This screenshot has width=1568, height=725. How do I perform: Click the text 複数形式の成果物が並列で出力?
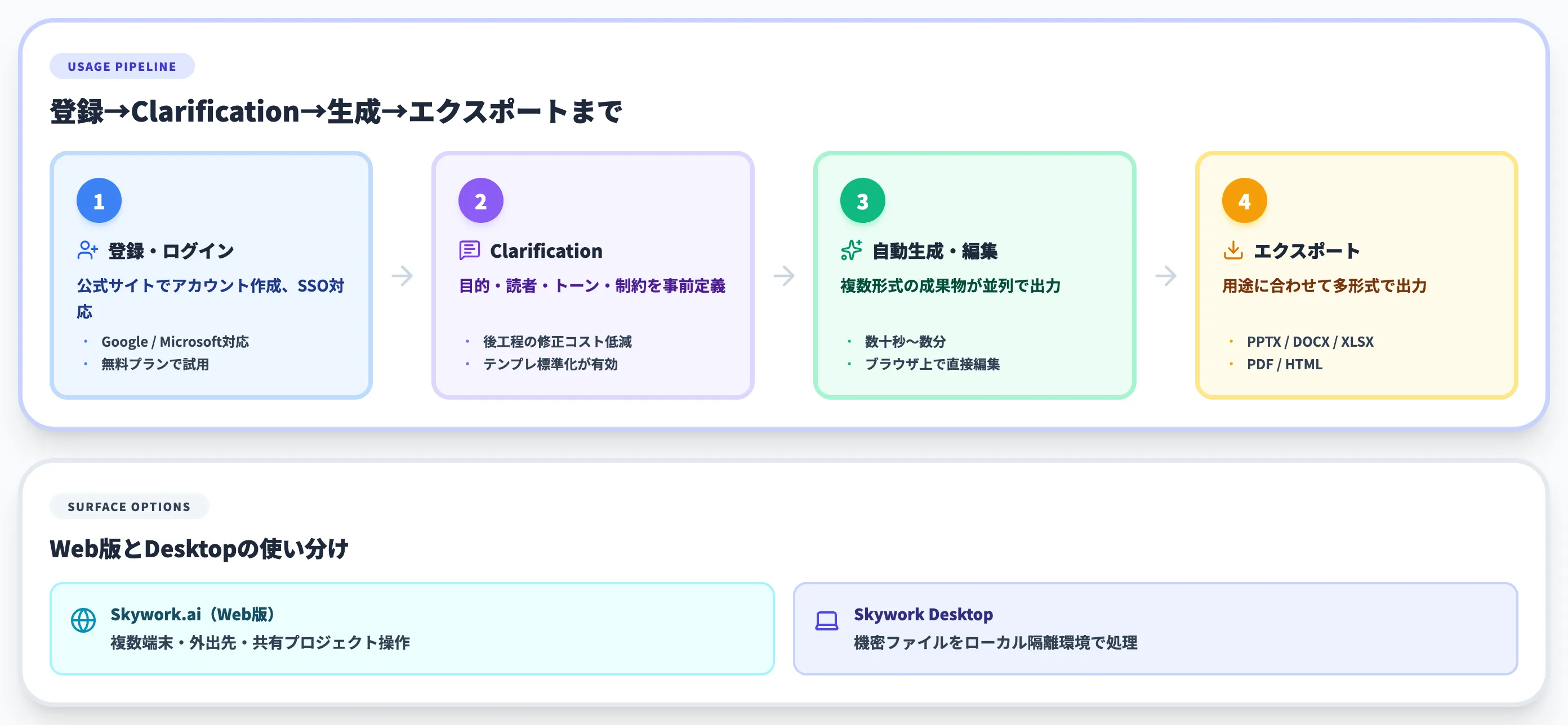click(x=950, y=285)
